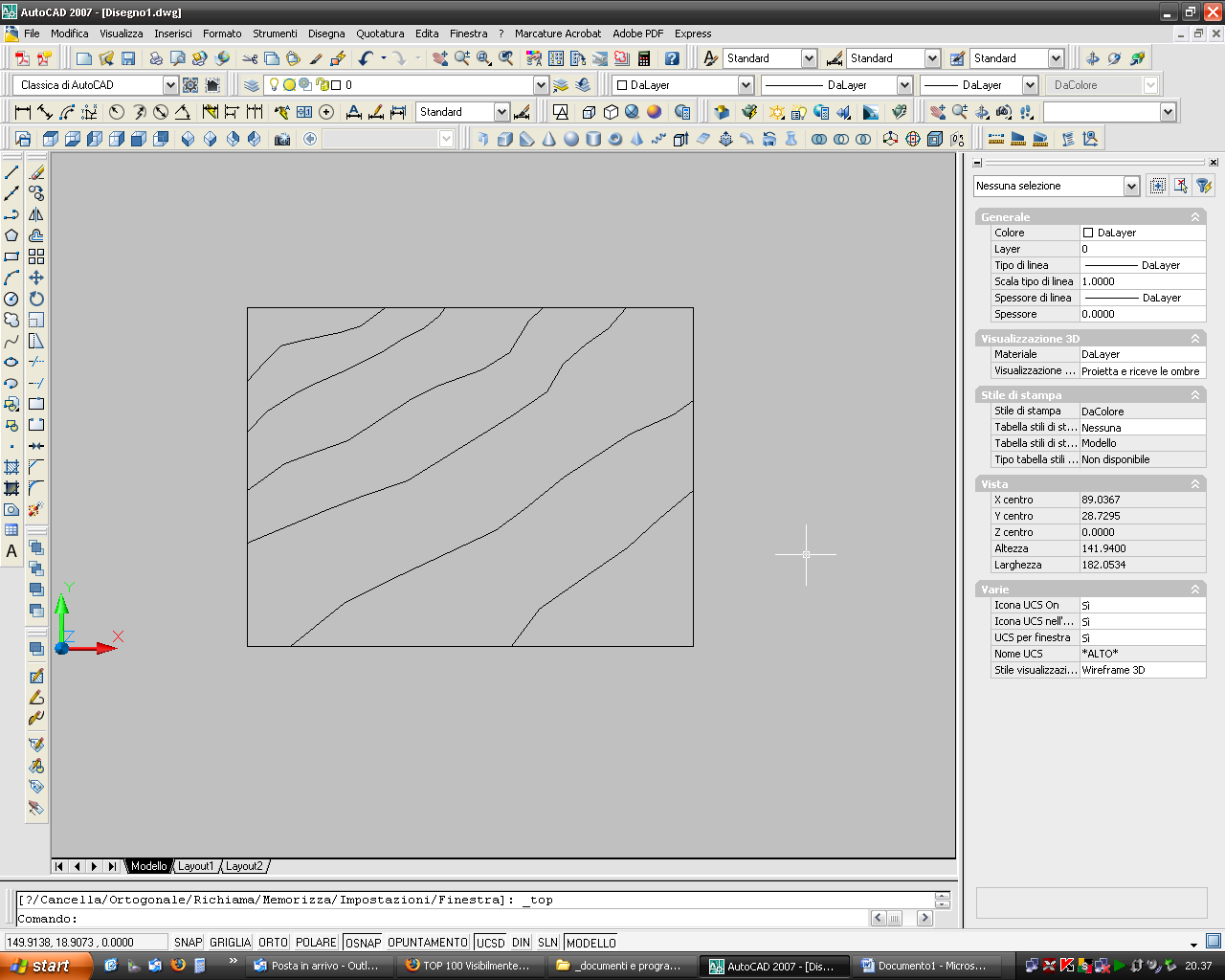This screenshot has width=1225, height=980.
Task: Select the Line draw tool
Action: tap(11, 173)
